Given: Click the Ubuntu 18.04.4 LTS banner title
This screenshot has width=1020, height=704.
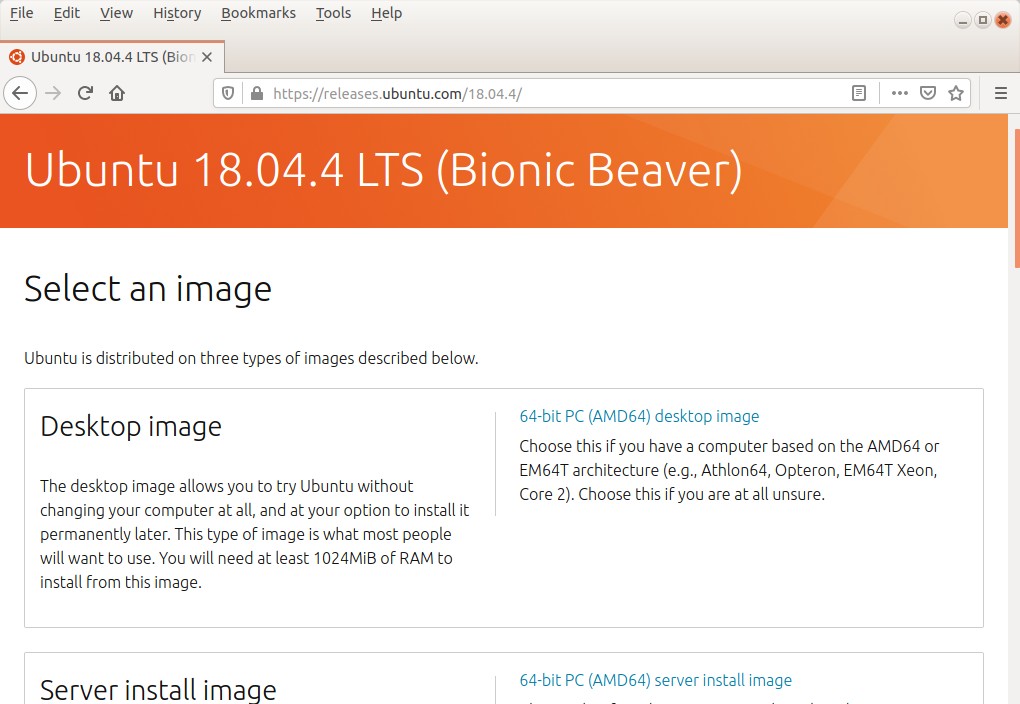Looking at the screenshot, I should click(x=383, y=170).
